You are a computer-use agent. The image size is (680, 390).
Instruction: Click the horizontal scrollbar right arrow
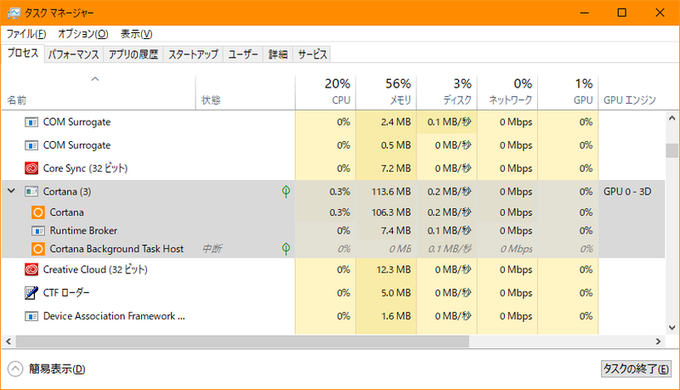pos(658,341)
